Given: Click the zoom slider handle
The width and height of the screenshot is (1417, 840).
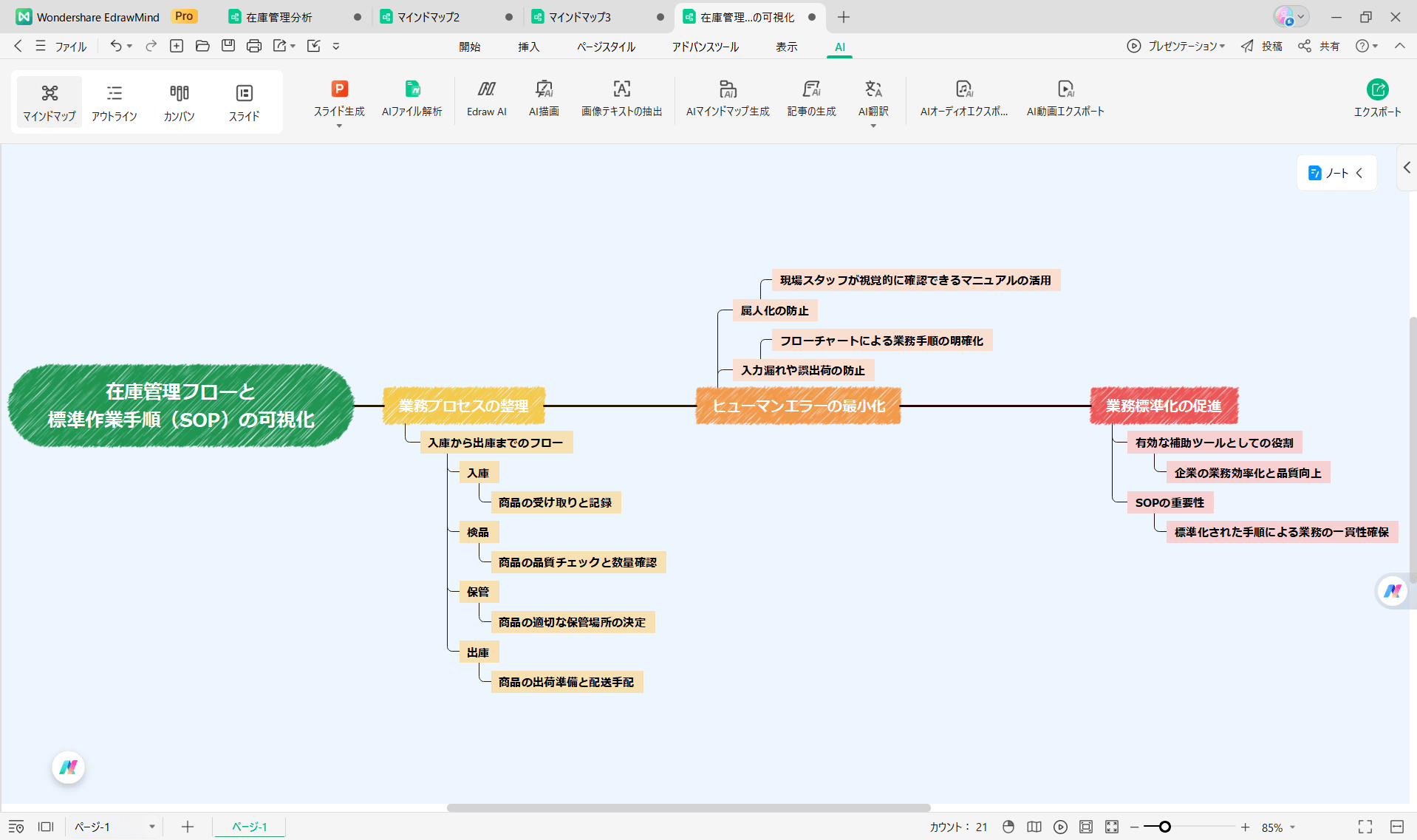Looking at the screenshot, I should 1164,827.
